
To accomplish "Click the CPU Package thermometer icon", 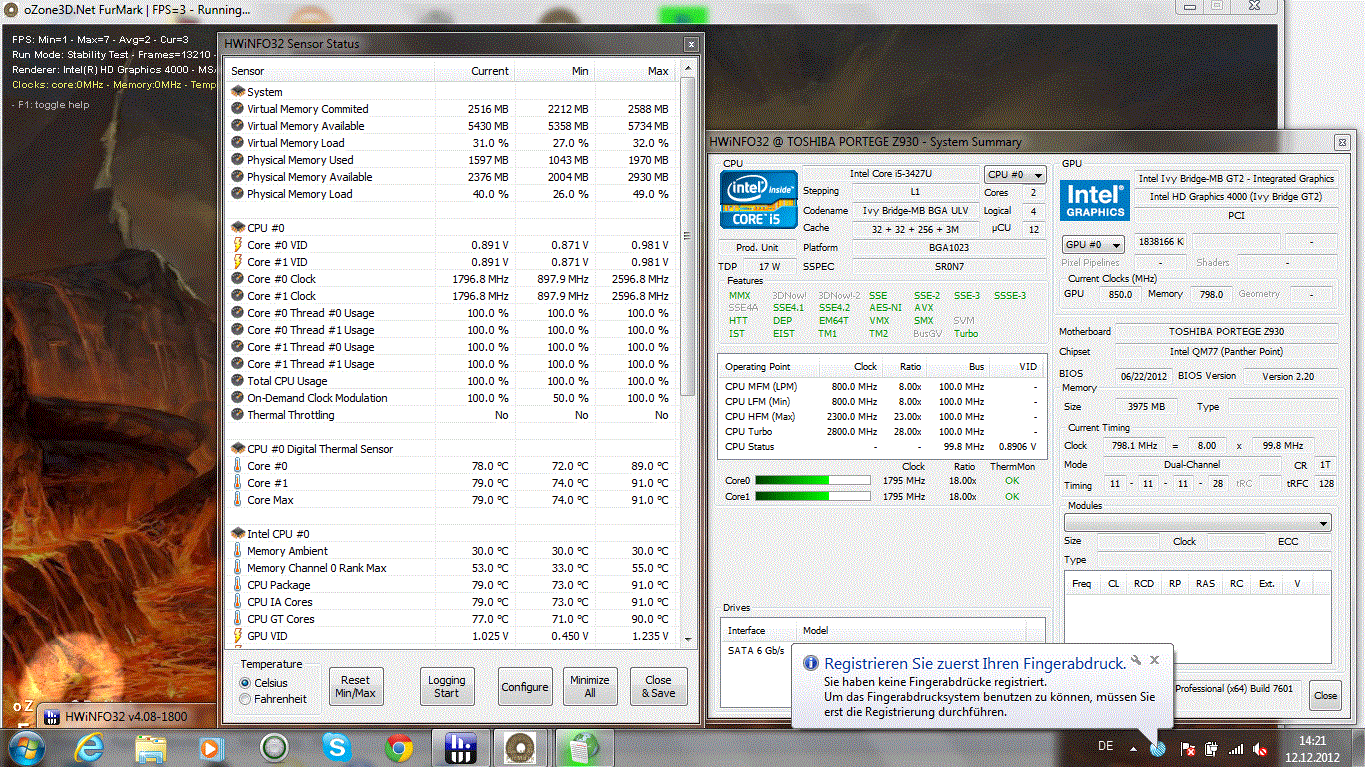I will (237, 585).
